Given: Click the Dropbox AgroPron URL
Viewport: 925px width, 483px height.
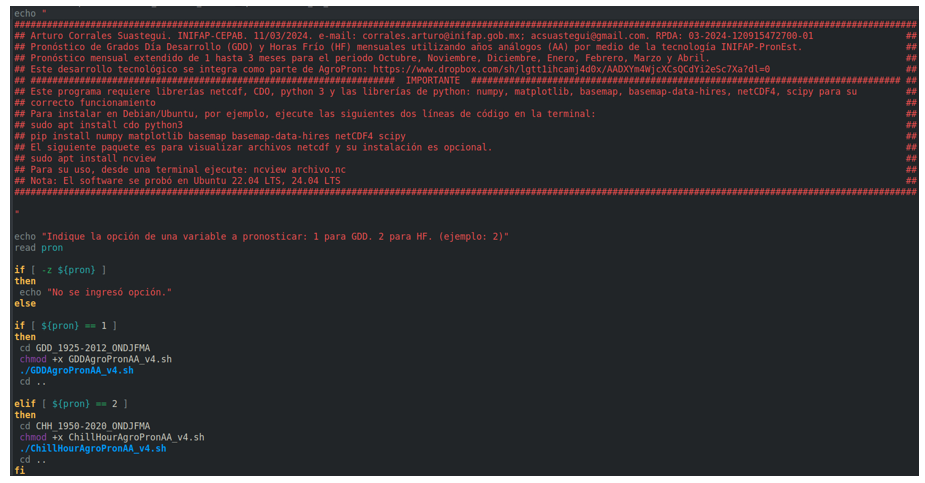Looking at the screenshot, I should click(x=571, y=69).
